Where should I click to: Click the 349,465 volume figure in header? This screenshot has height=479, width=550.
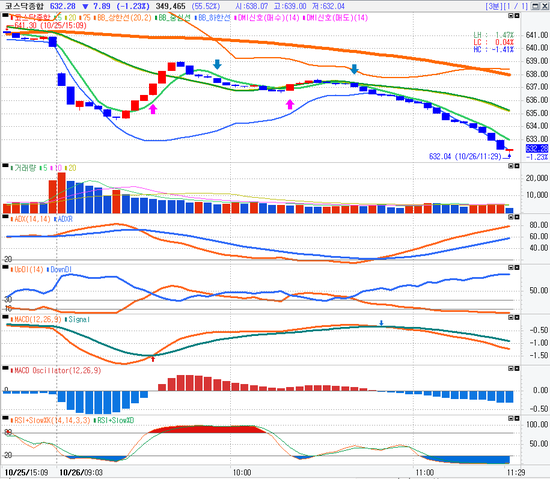[170, 6]
